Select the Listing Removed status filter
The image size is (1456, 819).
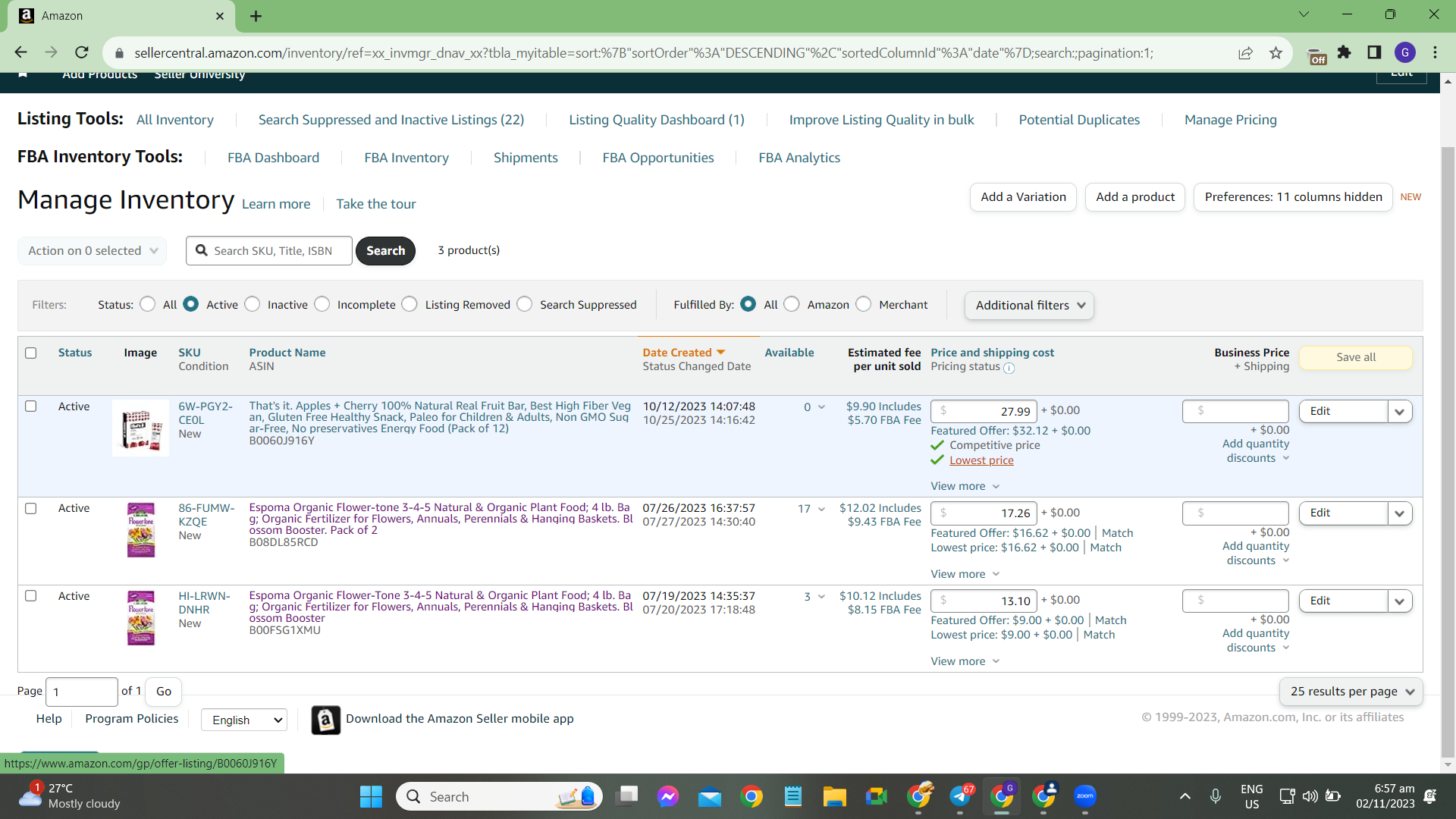(409, 304)
